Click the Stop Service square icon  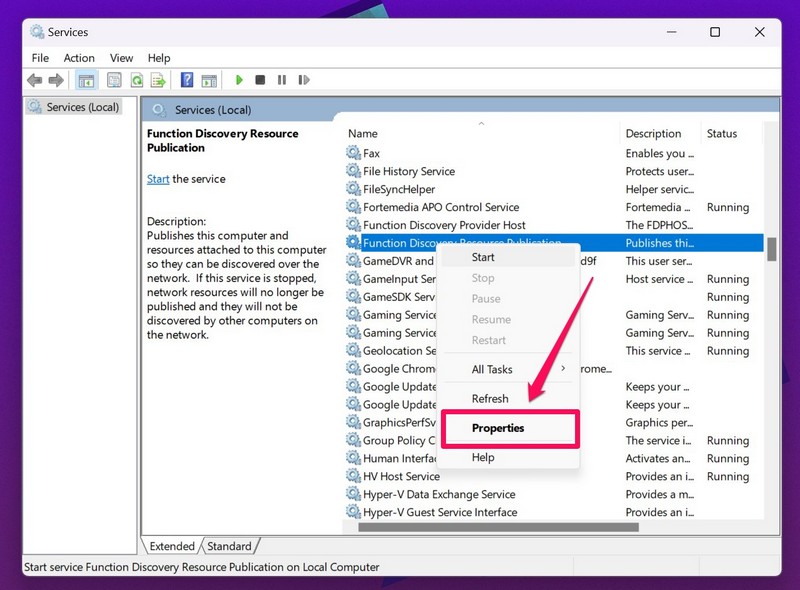pos(260,80)
